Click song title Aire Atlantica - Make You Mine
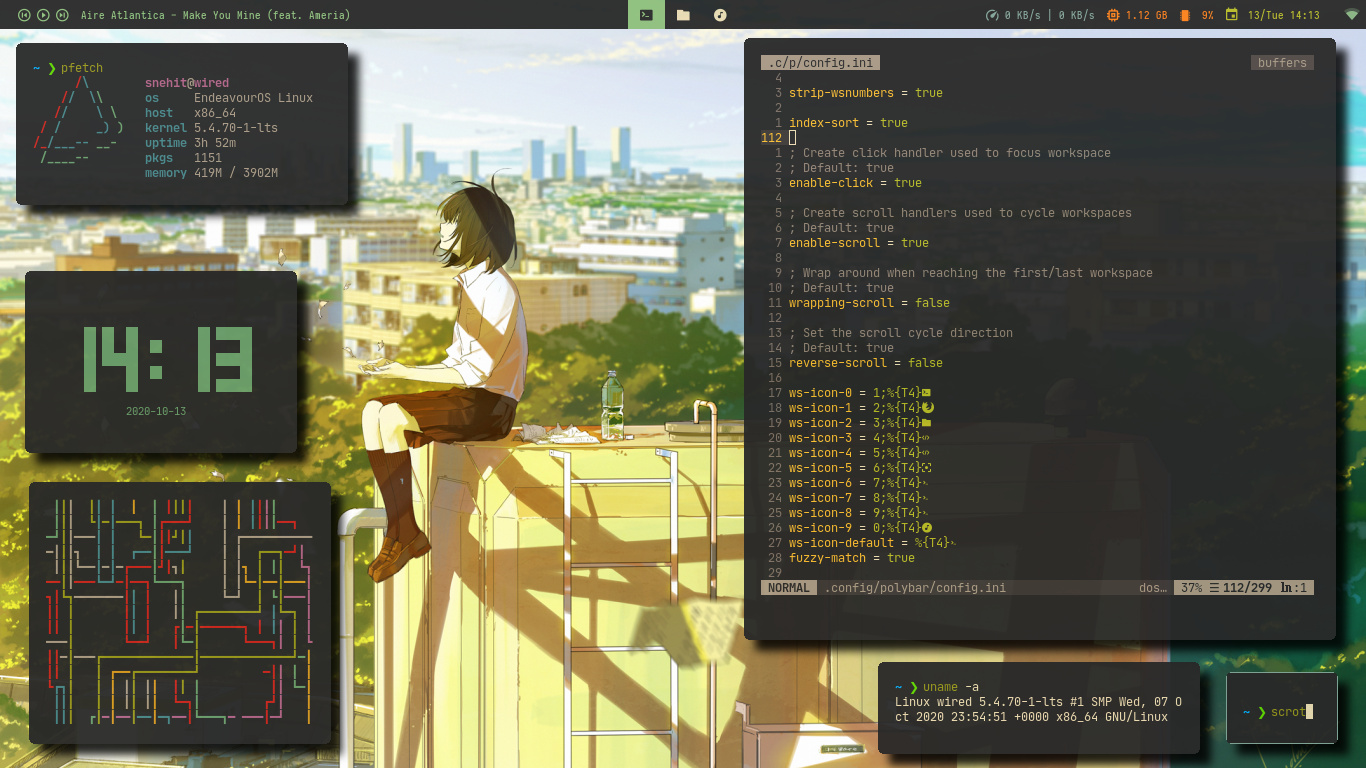 (x=215, y=15)
